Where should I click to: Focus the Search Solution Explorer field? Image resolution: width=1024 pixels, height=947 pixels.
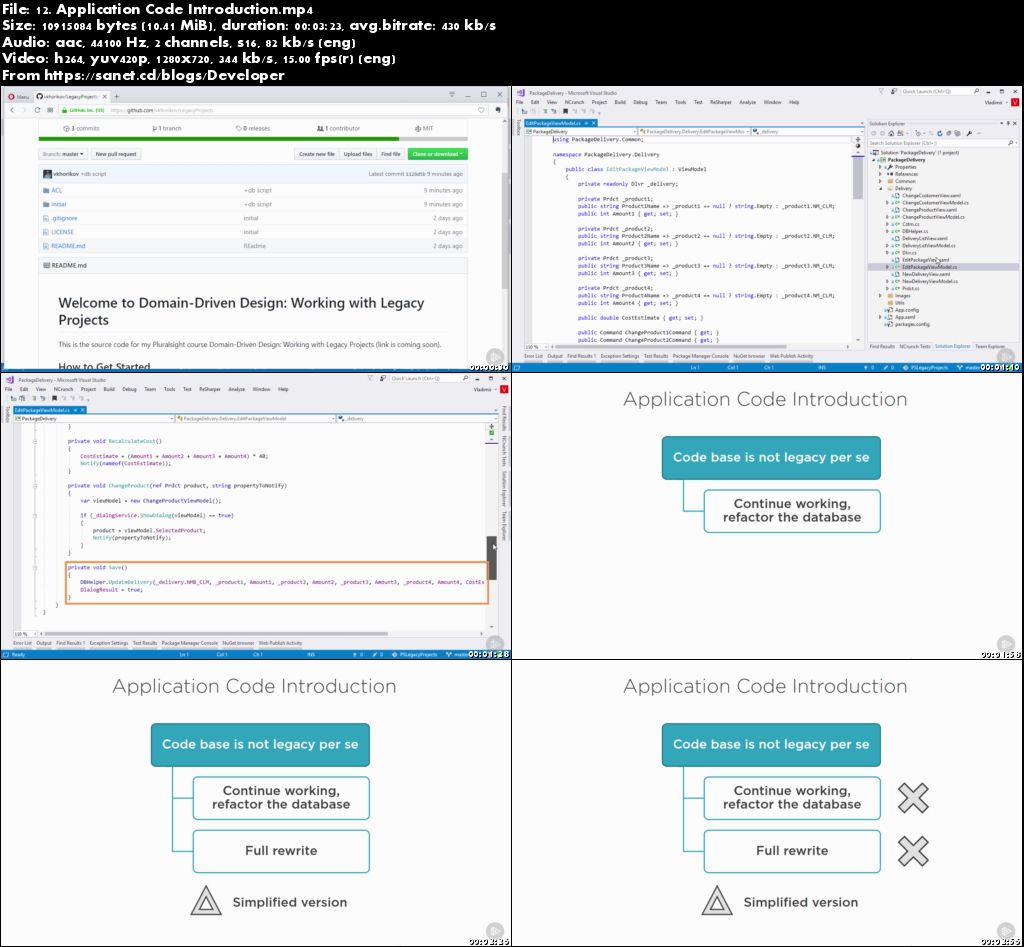pos(942,142)
